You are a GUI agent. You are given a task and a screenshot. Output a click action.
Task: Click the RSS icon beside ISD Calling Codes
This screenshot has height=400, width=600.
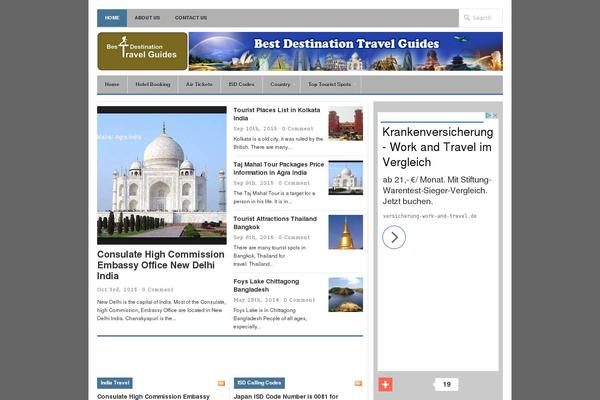[358, 383]
